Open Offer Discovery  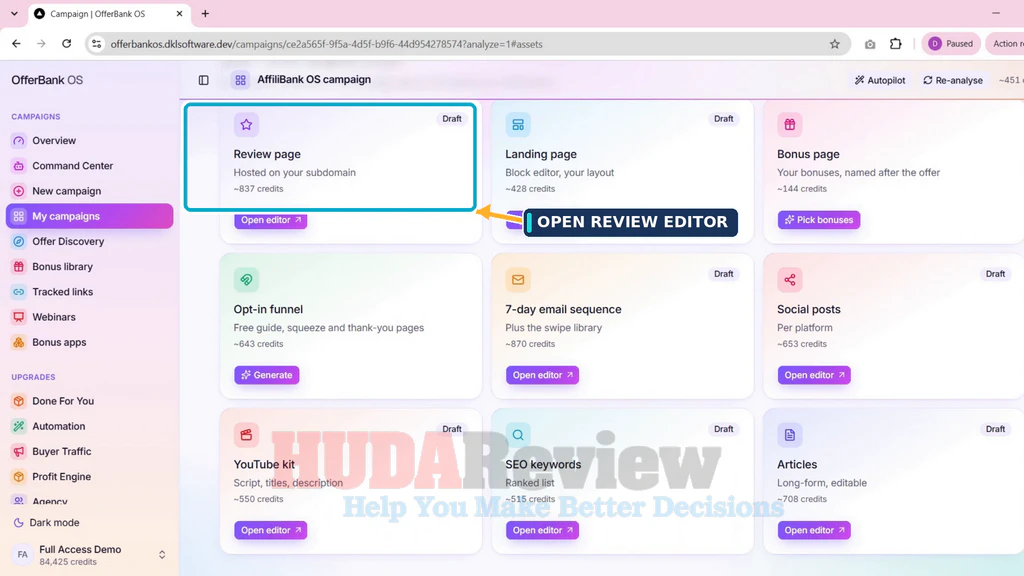tap(89, 242)
